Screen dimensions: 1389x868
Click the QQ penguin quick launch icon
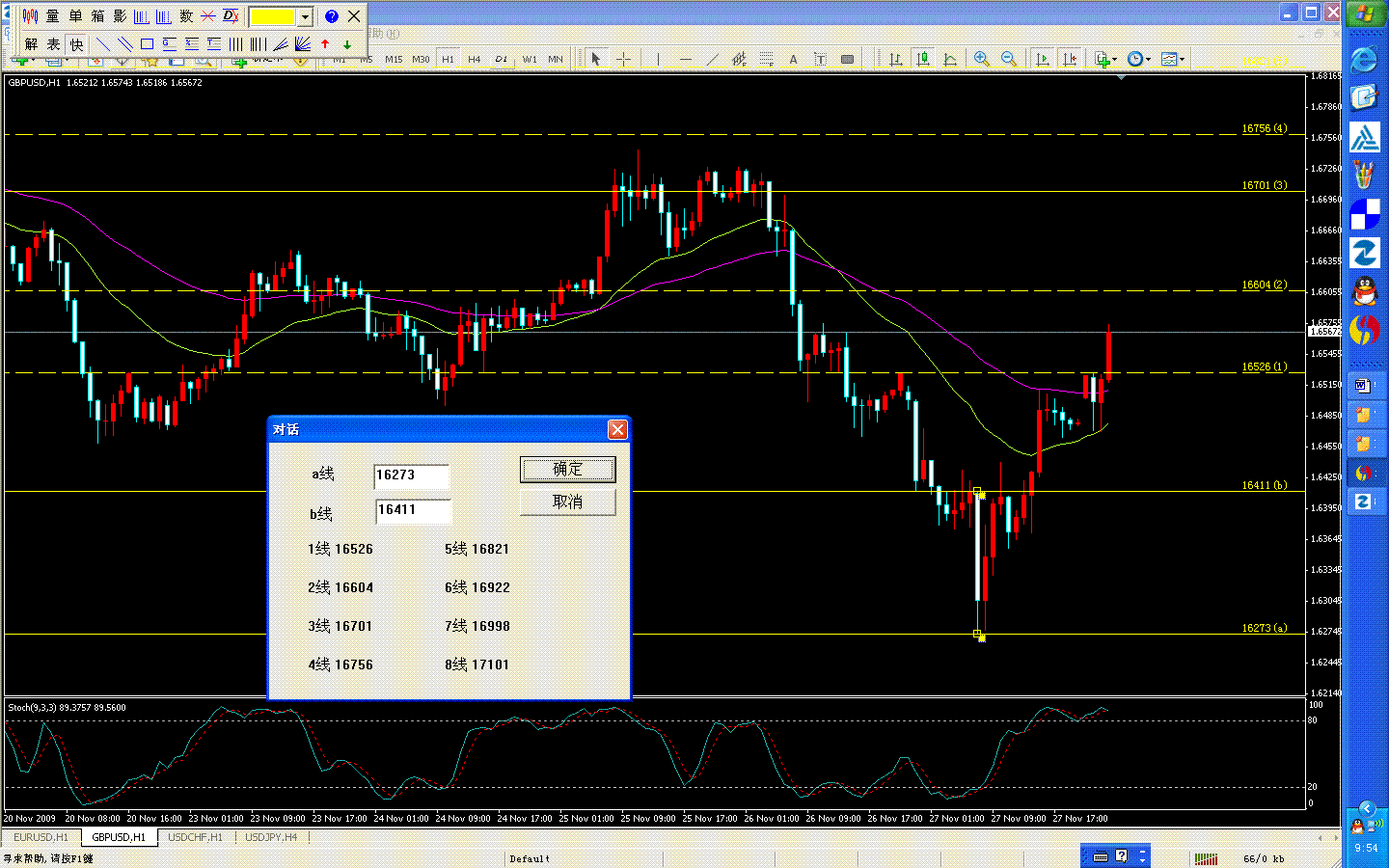pos(1364,291)
